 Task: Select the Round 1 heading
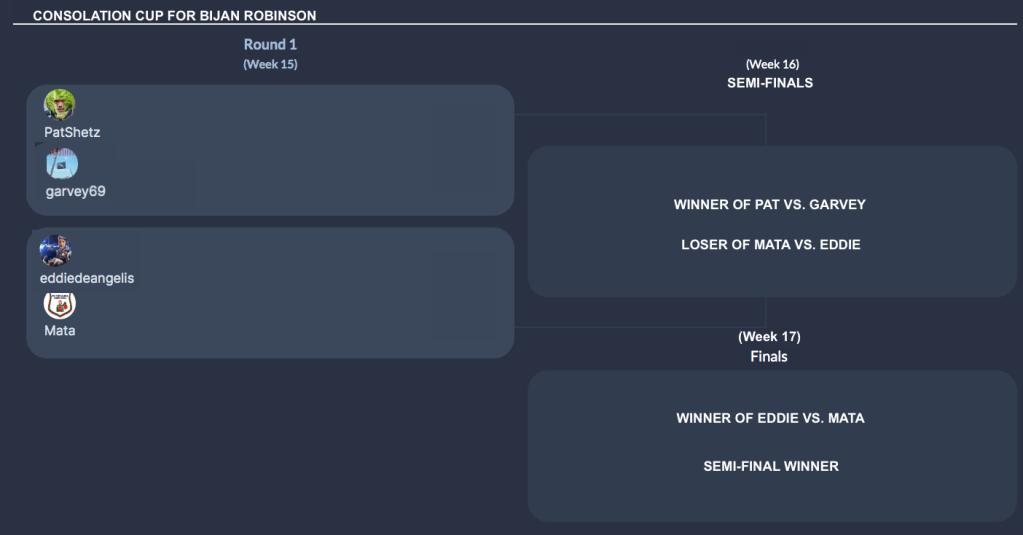coord(270,45)
